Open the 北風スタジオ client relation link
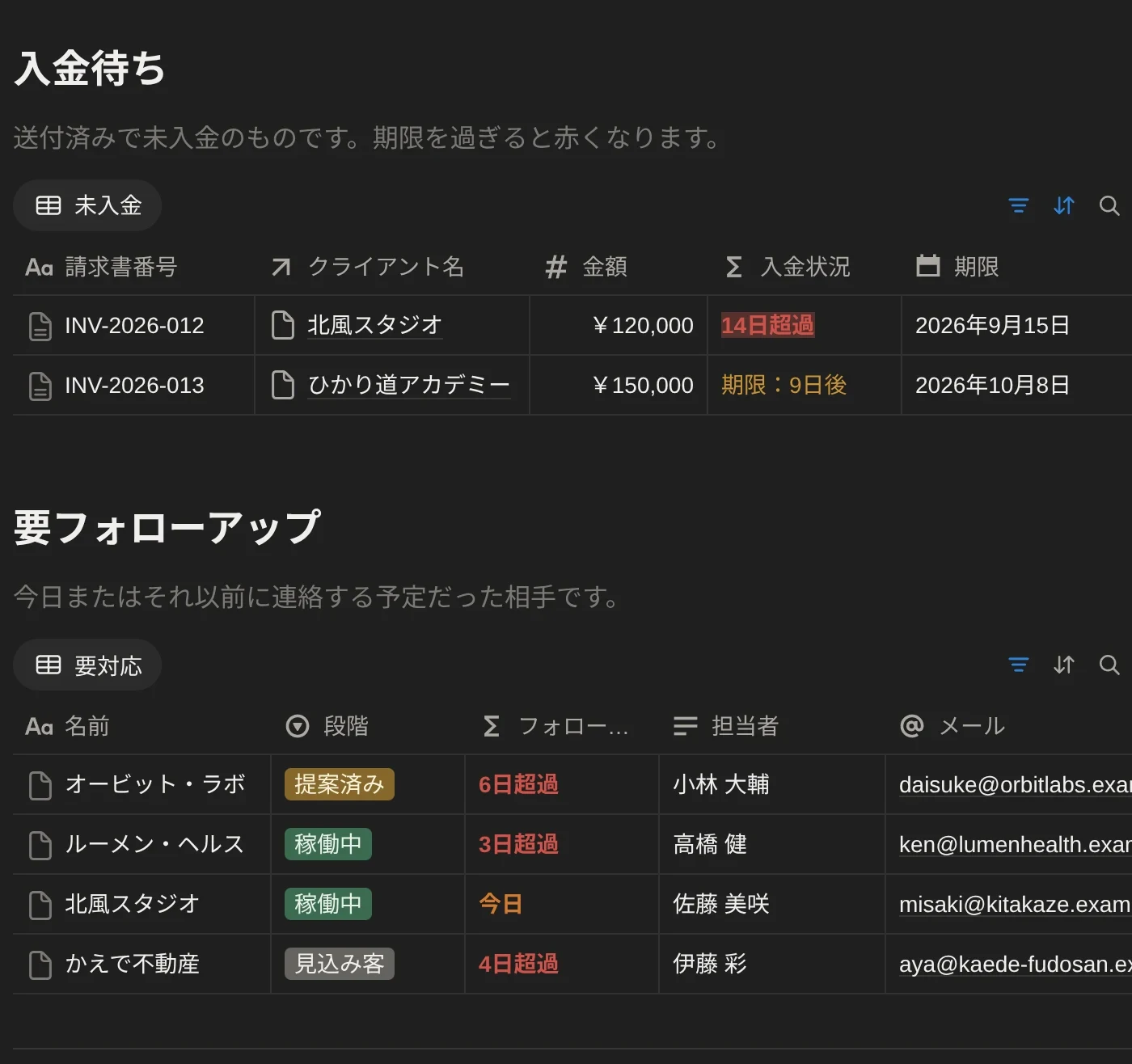This screenshot has height=1064, width=1132. pos(374,325)
